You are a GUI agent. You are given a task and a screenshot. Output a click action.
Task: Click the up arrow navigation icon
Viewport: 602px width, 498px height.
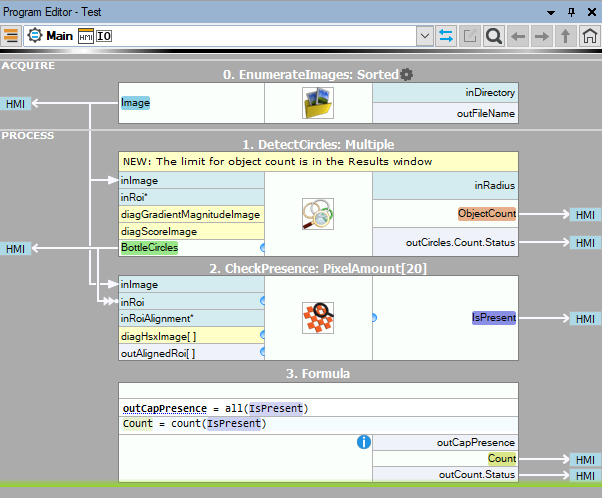[566, 36]
